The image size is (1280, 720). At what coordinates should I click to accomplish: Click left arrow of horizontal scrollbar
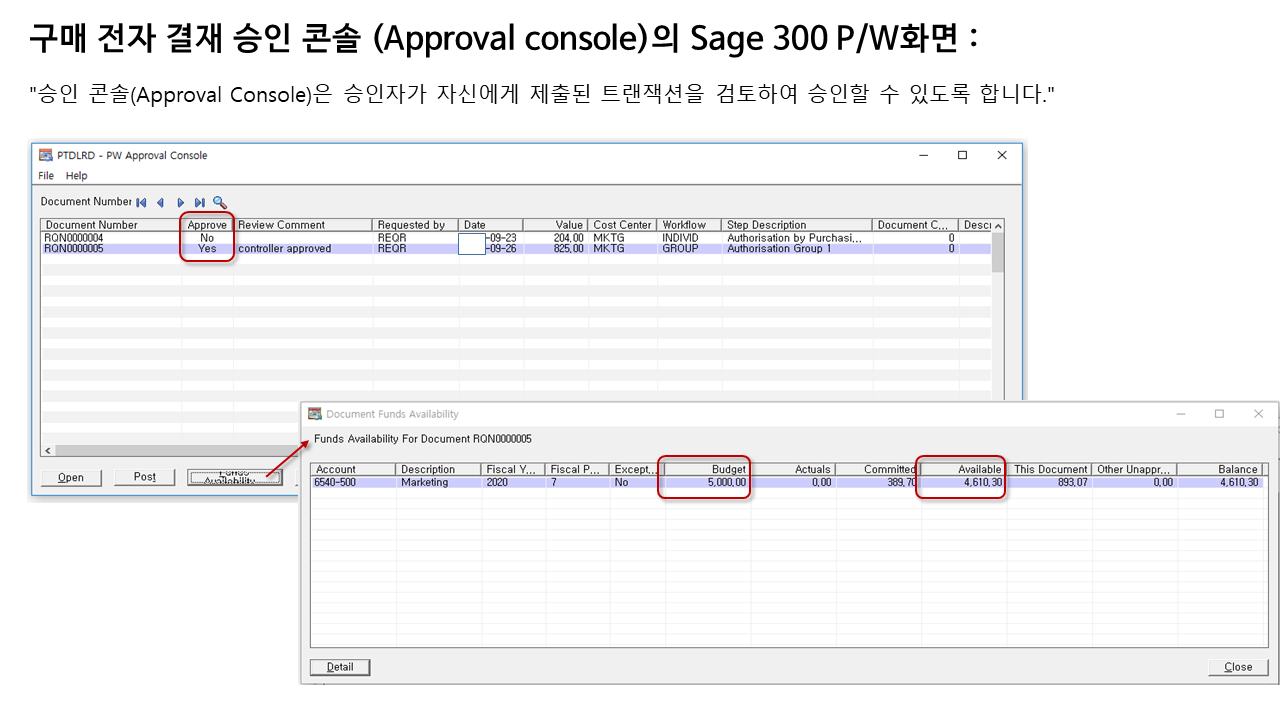48,451
